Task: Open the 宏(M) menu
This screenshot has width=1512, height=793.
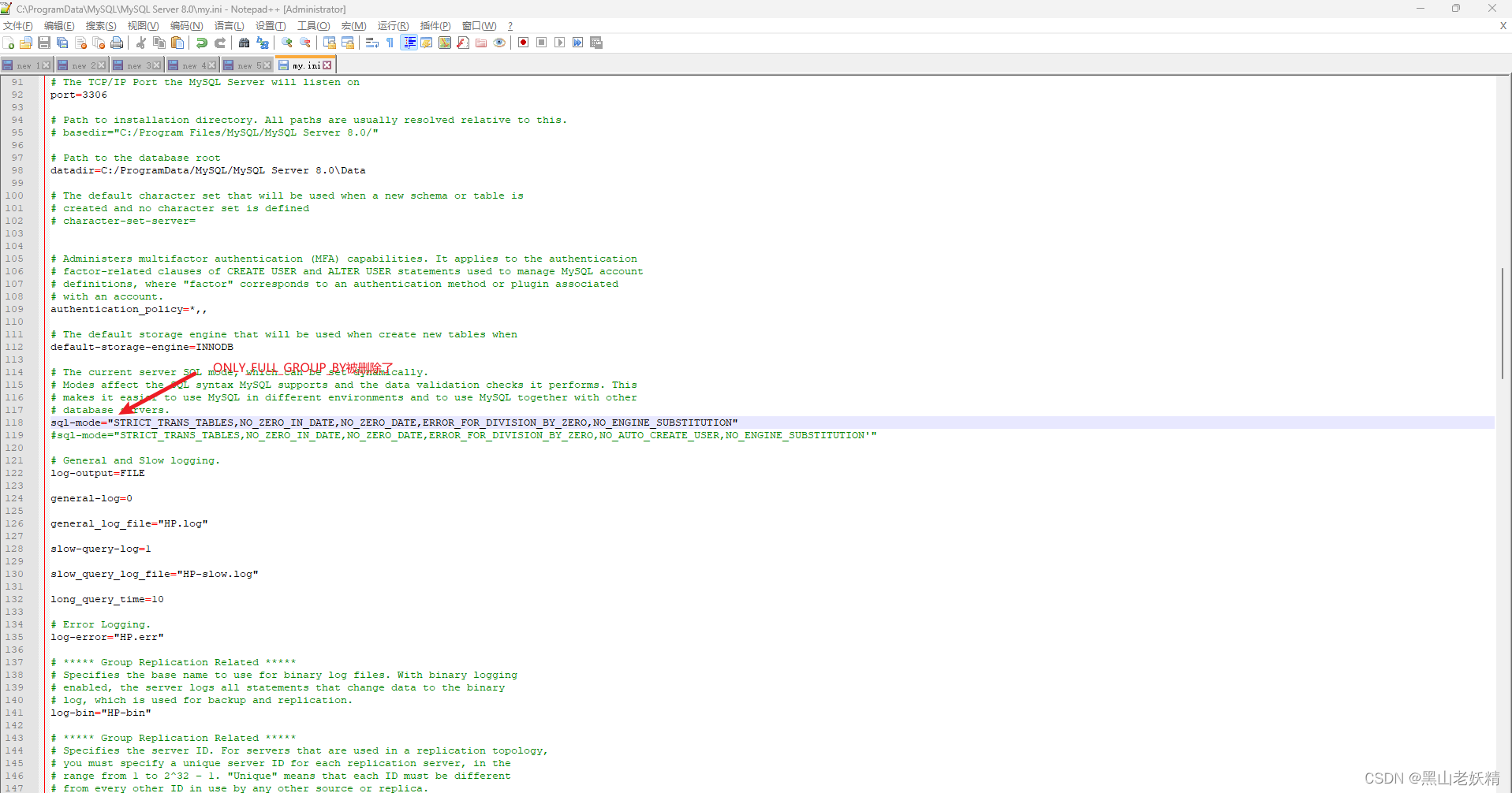Action: coord(354,26)
